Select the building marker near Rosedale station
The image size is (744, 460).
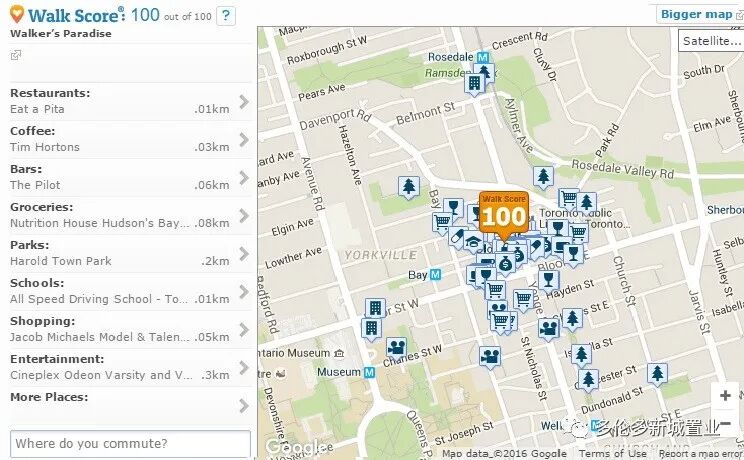pos(474,84)
